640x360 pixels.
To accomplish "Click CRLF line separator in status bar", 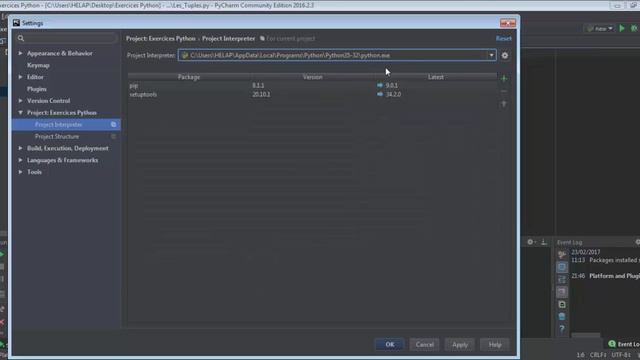I will click(598, 355).
